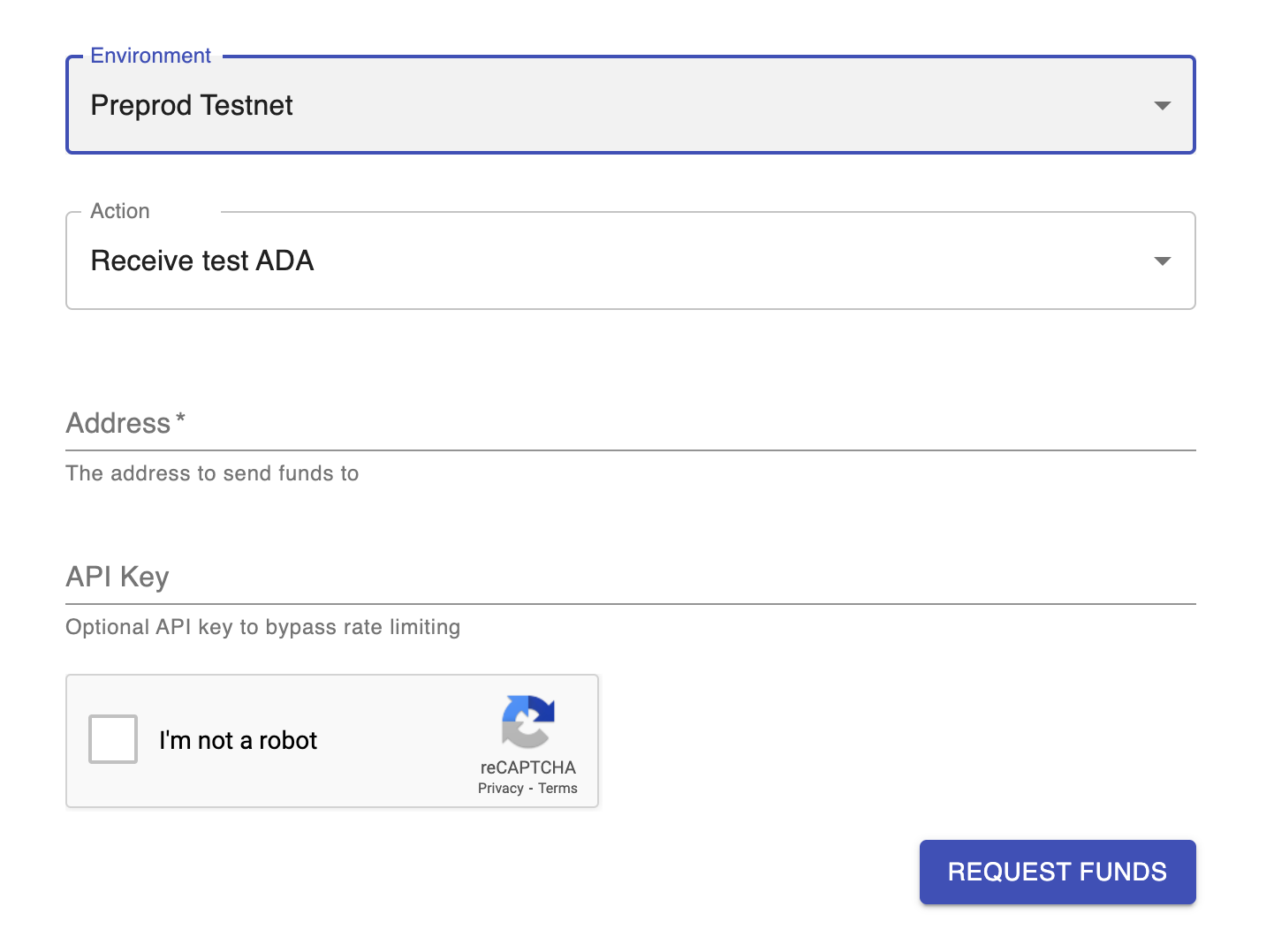Open the Action dropdown showing Receive test ADA
1274x952 pixels.
coord(631,261)
